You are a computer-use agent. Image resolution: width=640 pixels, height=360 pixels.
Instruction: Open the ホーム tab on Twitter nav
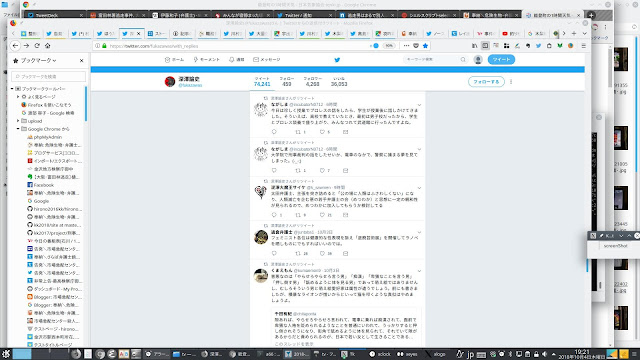click(x=174, y=60)
